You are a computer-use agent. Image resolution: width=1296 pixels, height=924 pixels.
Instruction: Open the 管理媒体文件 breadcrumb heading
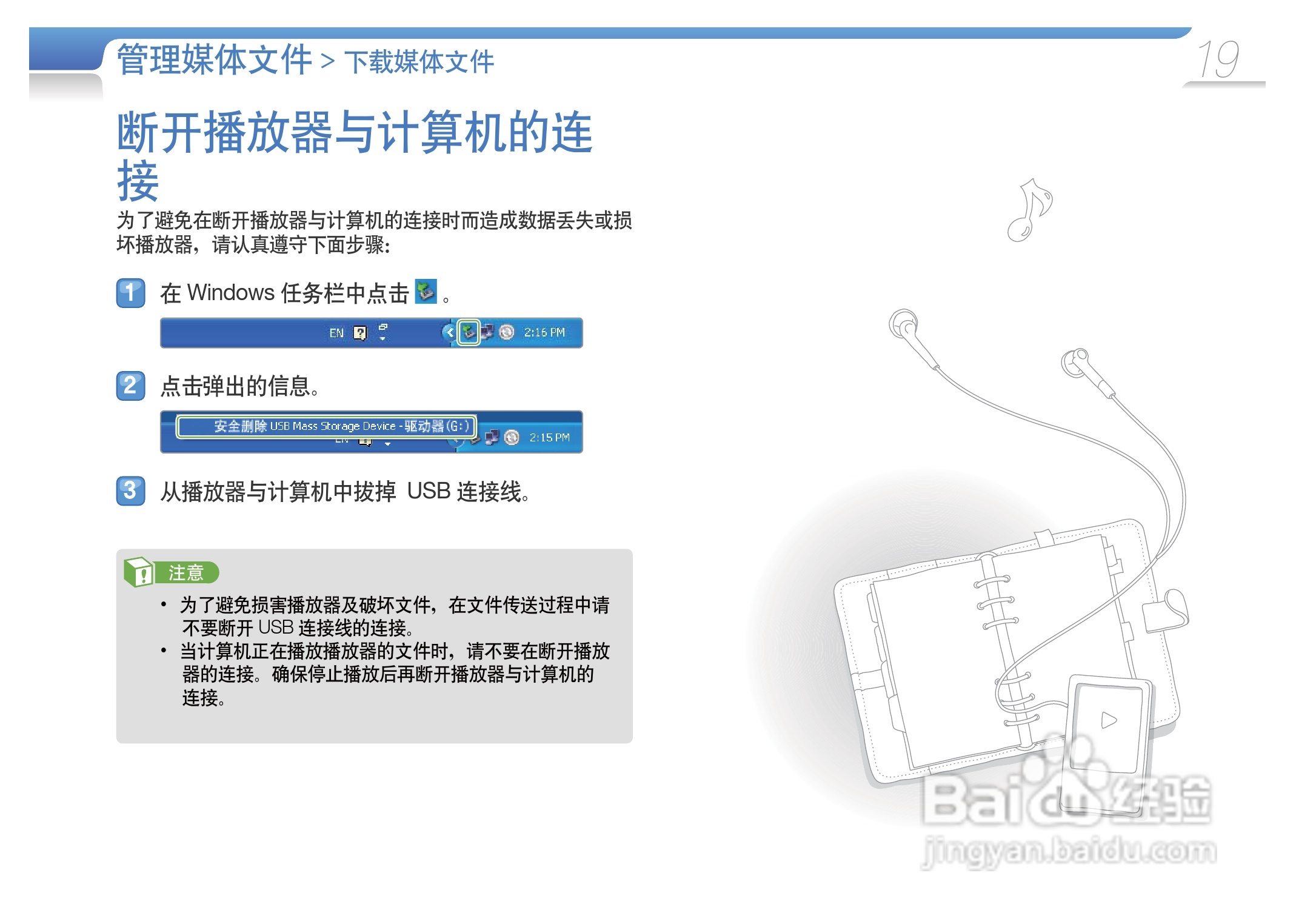[215, 59]
